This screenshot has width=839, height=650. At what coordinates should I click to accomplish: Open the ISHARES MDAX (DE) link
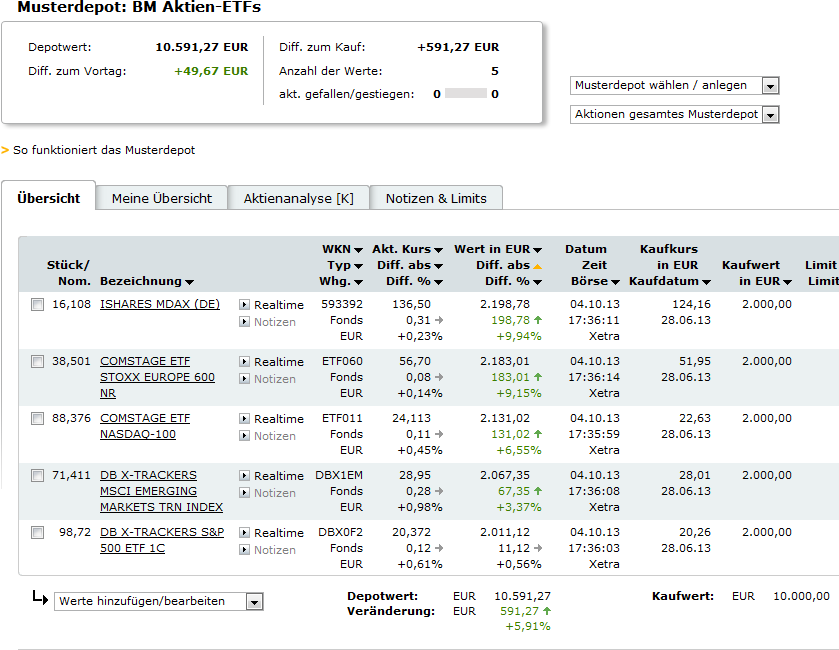tap(160, 304)
